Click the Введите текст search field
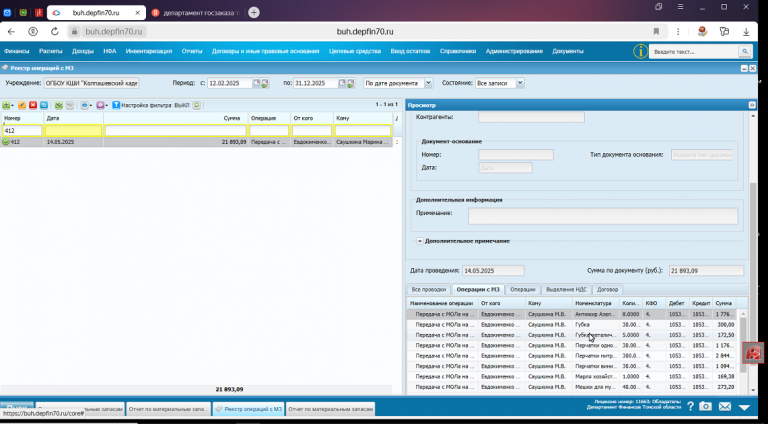 [x=694, y=51]
